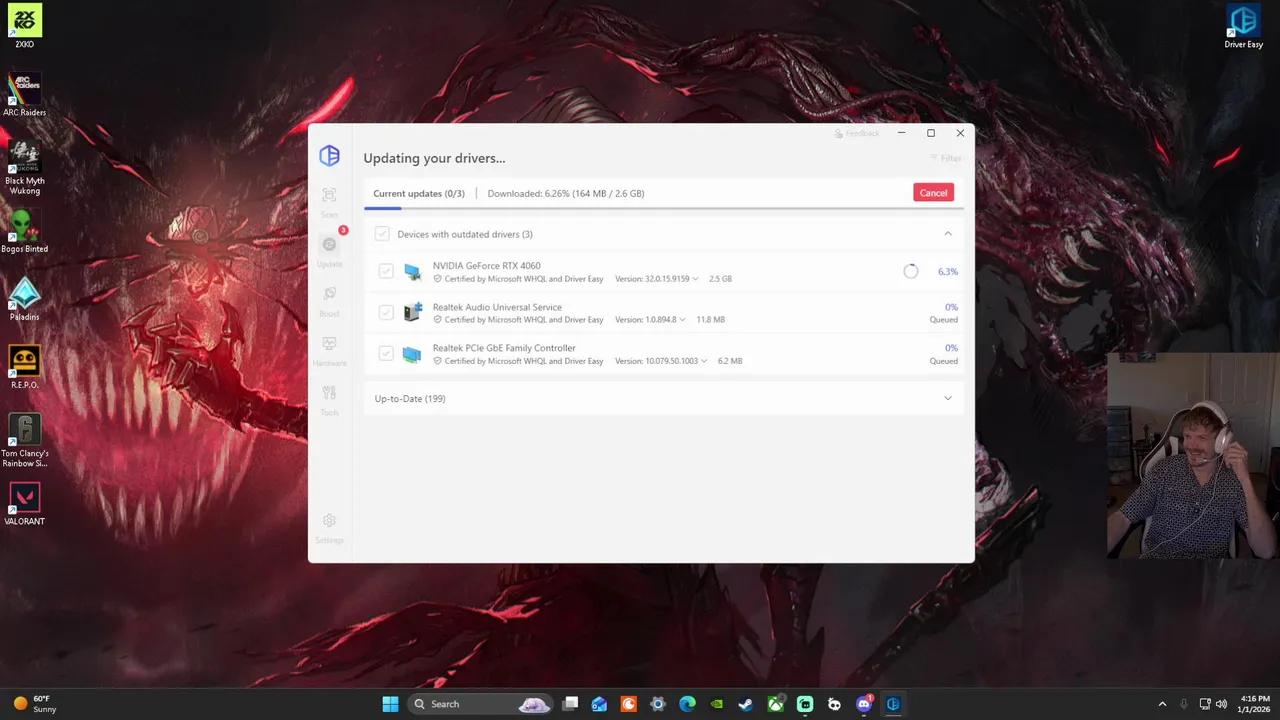Open Microsoft Edge from the taskbar

click(687, 704)
